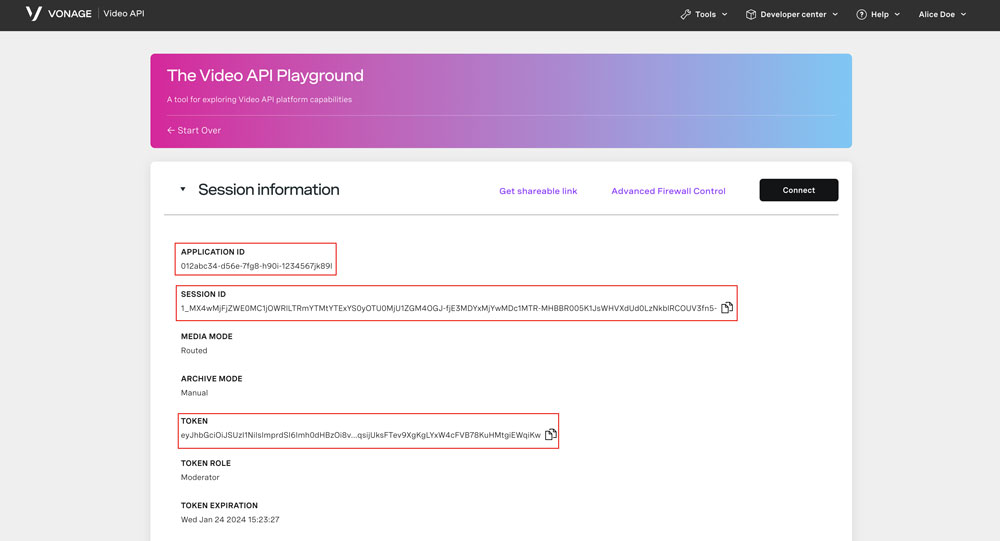1000x541 pixels.
Task: Click the cube icon beside Developer center
Action: click(751, 14)
